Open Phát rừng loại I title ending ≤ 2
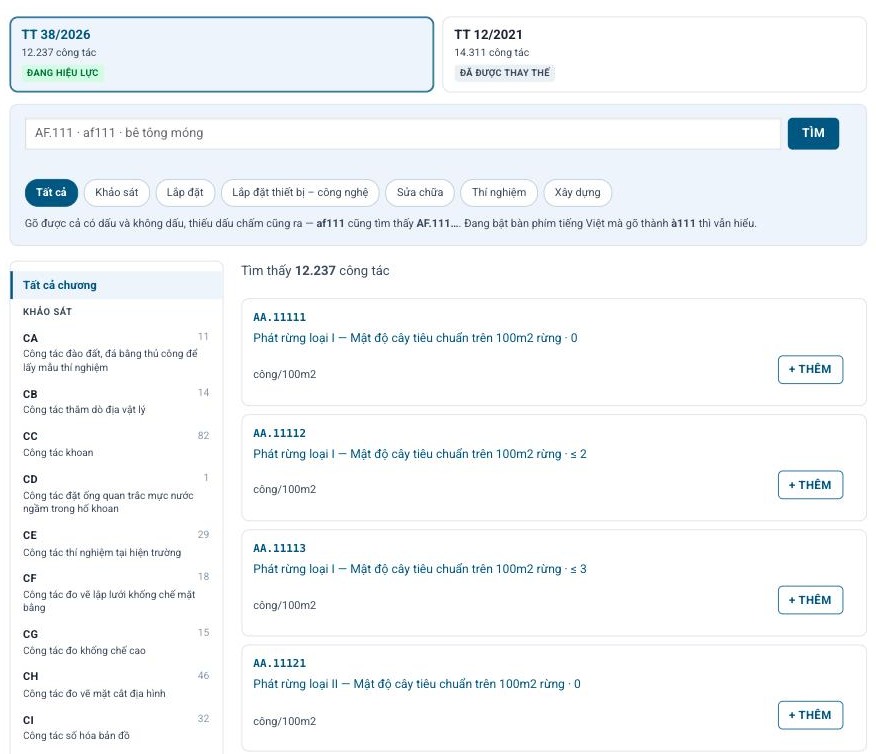 (x=420, y=454)
